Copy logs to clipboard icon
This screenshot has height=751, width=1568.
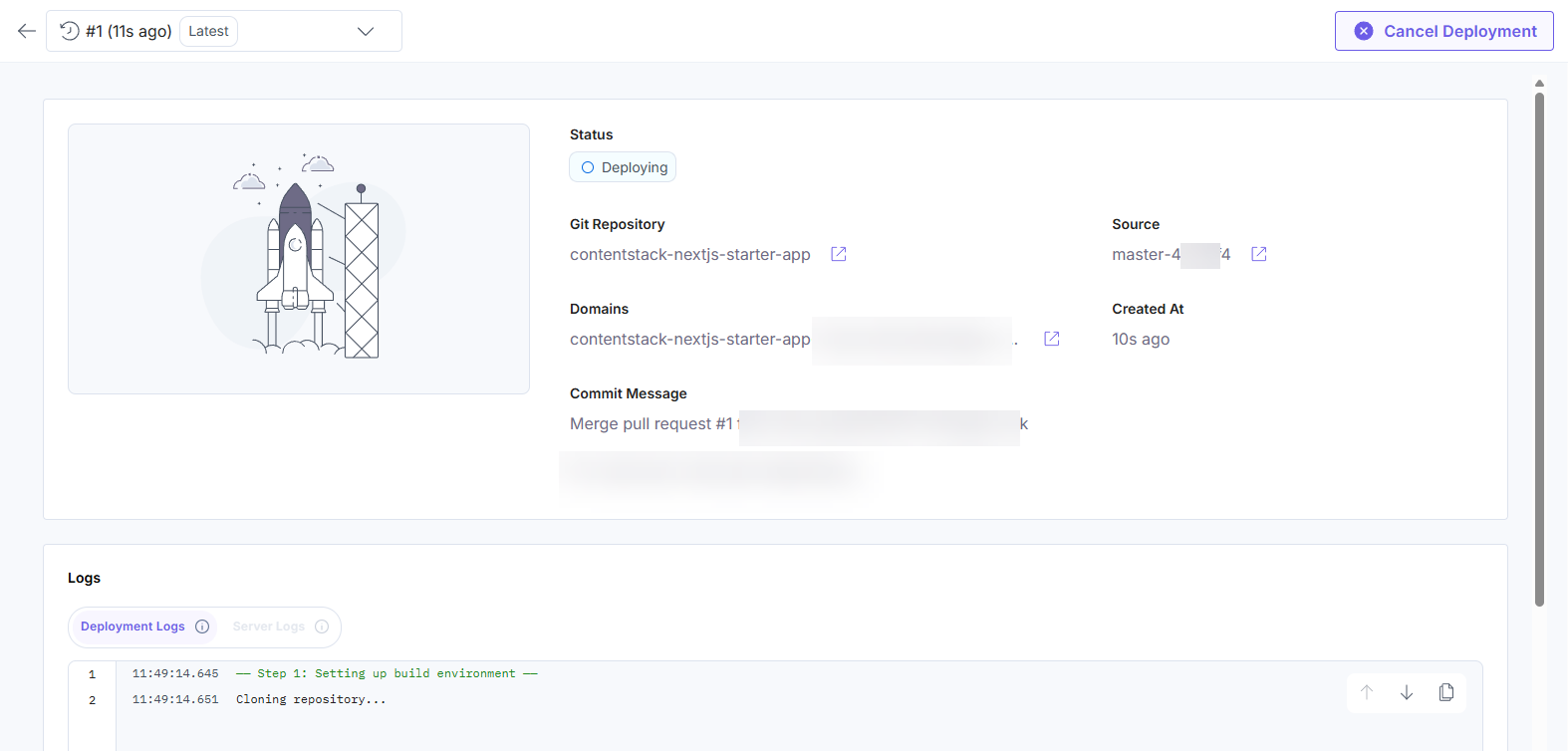click(x=1446, y=692)
